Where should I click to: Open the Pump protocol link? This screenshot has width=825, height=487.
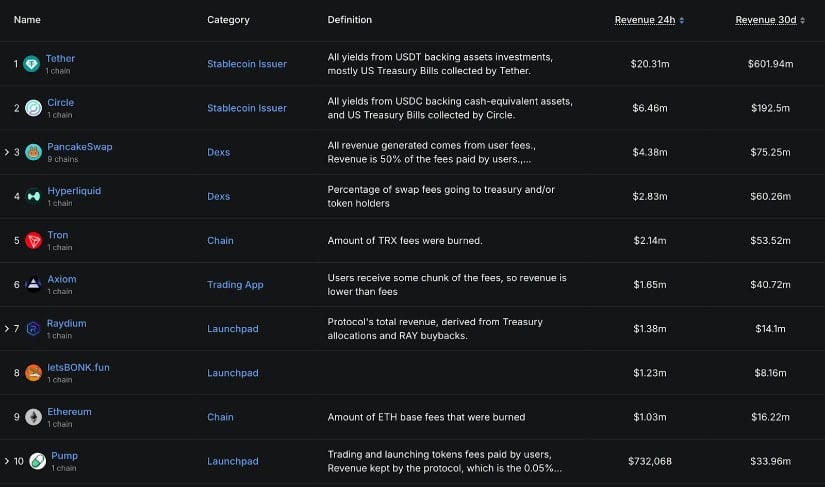[64, 456]
